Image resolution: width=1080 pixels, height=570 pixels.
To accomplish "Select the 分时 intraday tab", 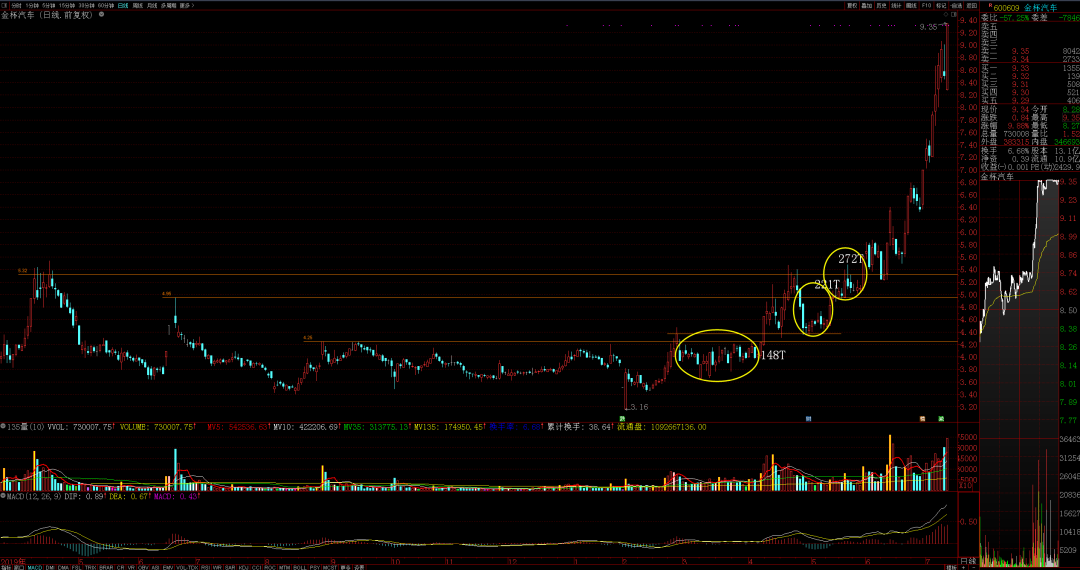I will 16,6.
